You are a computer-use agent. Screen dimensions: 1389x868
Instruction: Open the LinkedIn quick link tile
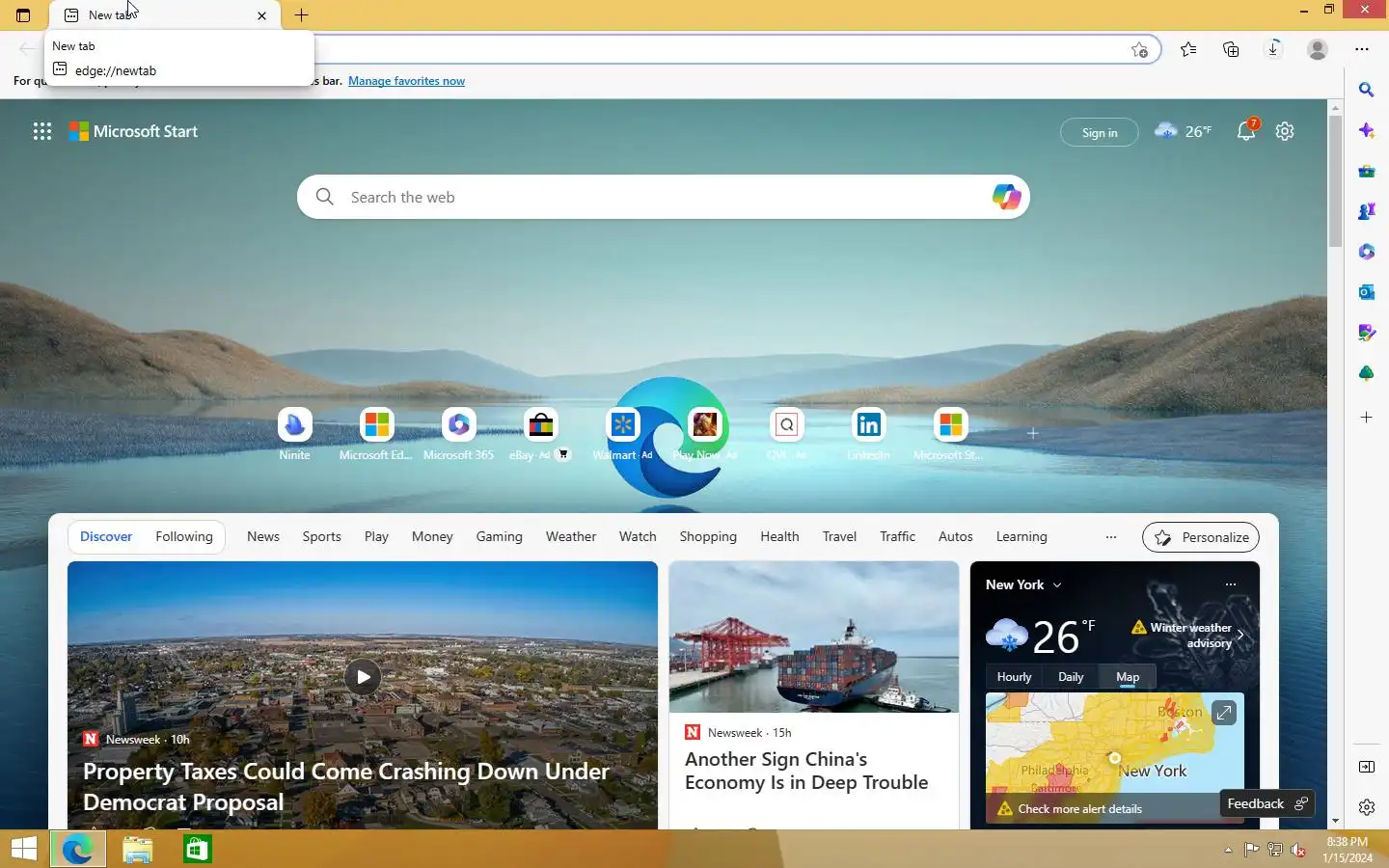coord(868,434)
